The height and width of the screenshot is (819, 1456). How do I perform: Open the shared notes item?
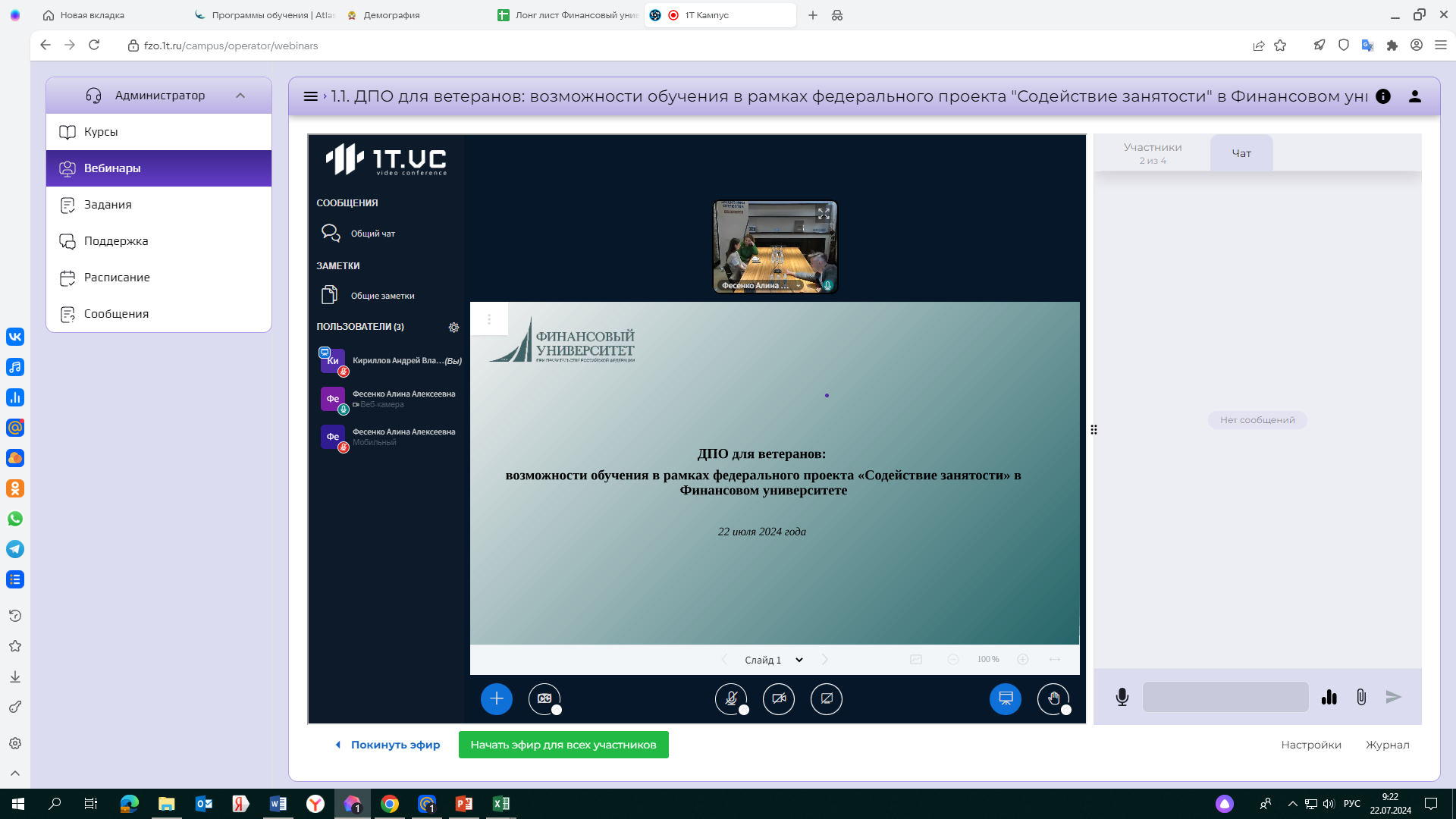coord(382,296)
